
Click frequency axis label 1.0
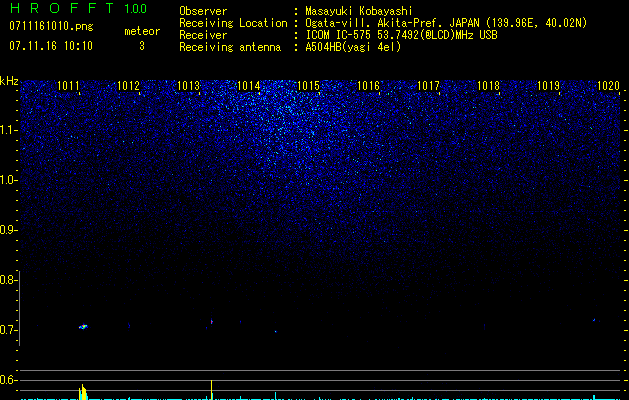8,180
